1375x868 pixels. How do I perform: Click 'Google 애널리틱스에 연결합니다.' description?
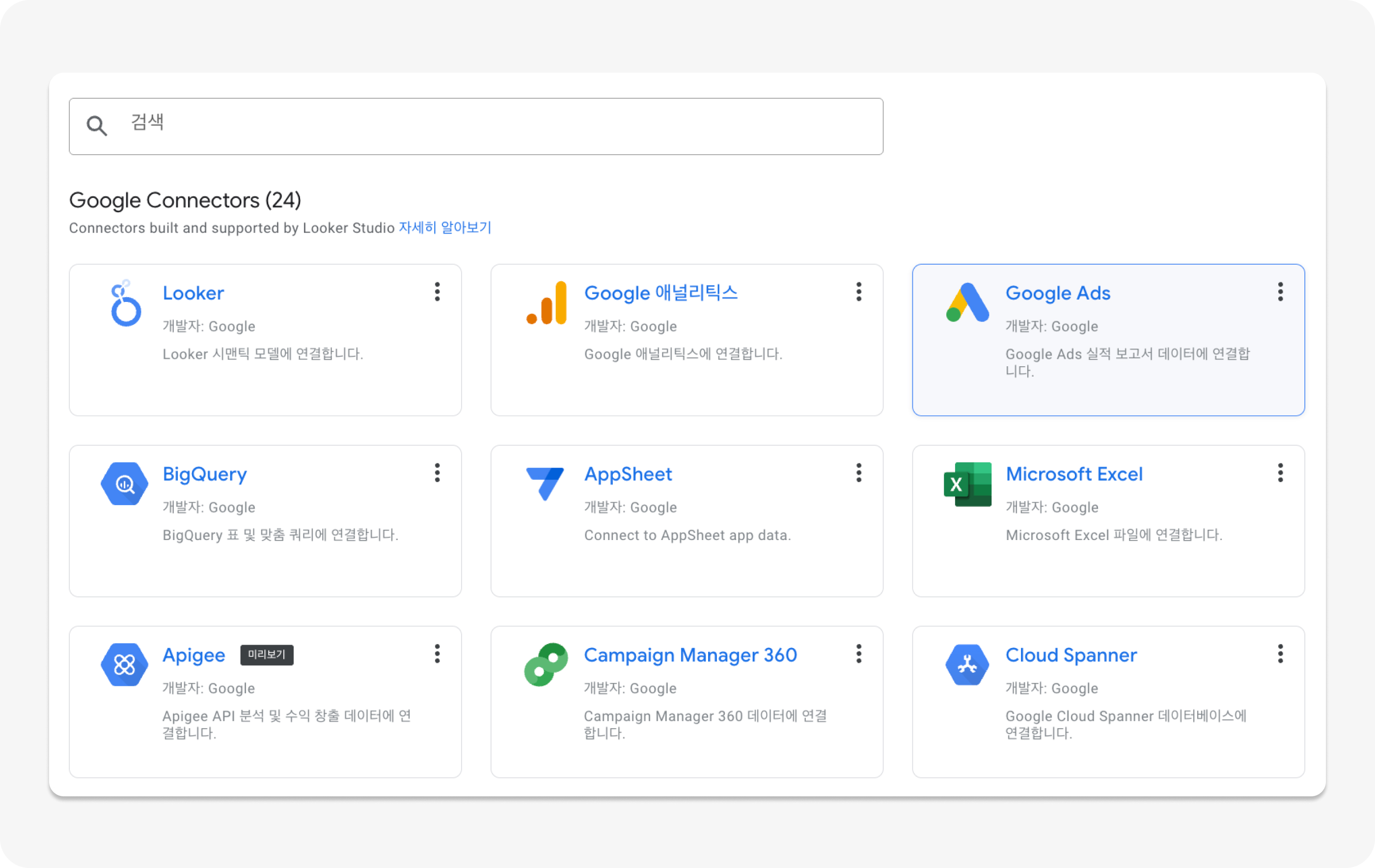click(x=683, y=354)
